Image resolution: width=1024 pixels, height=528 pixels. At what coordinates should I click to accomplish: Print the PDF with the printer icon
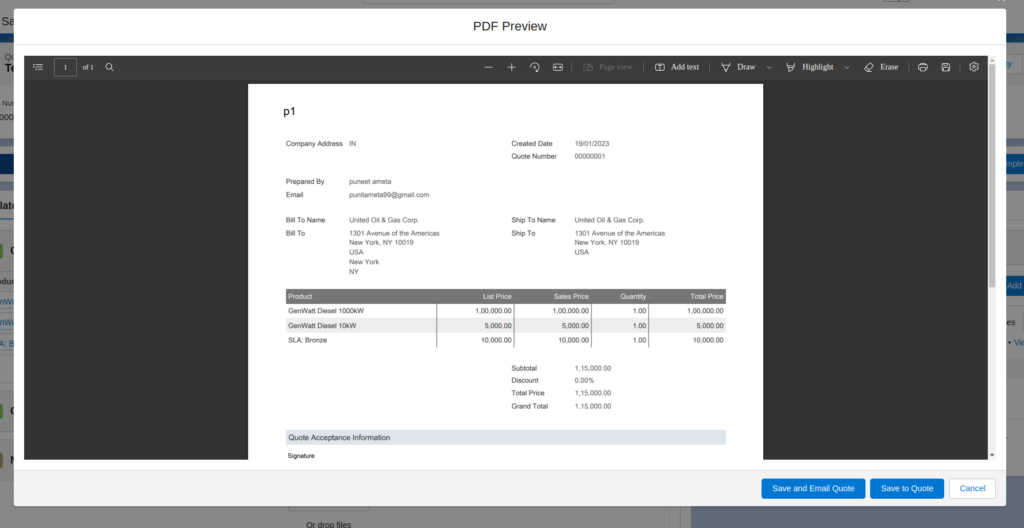coord(922,67)
